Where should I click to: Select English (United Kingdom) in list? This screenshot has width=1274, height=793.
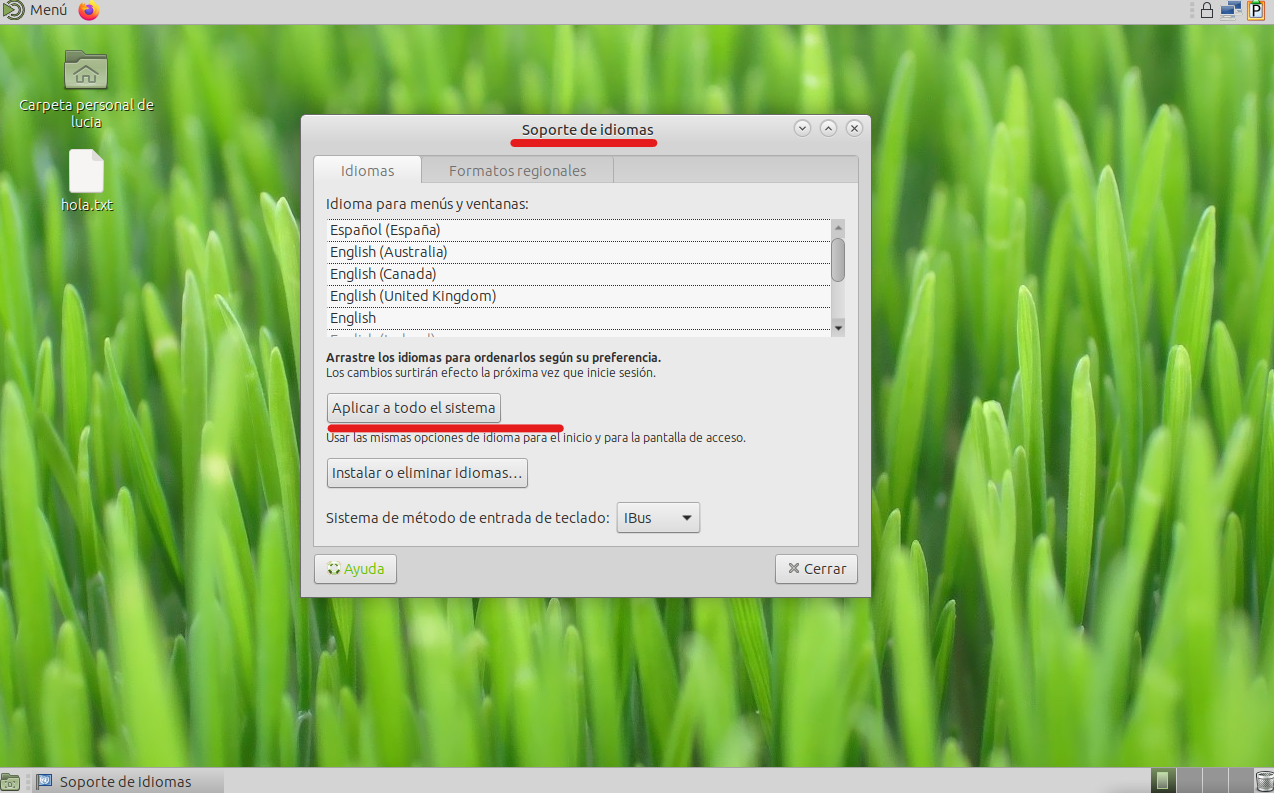tap(413, 296)
